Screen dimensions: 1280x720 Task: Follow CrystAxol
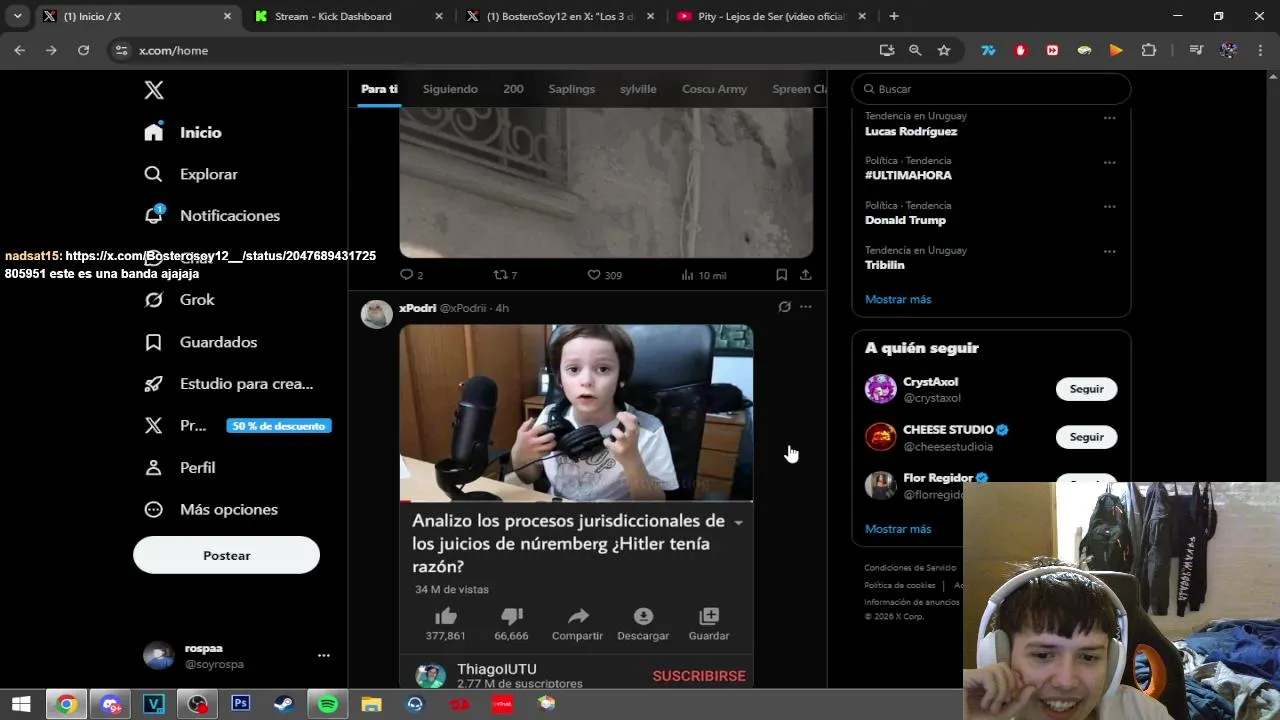pyautogui.click(x=1086, y=389)
